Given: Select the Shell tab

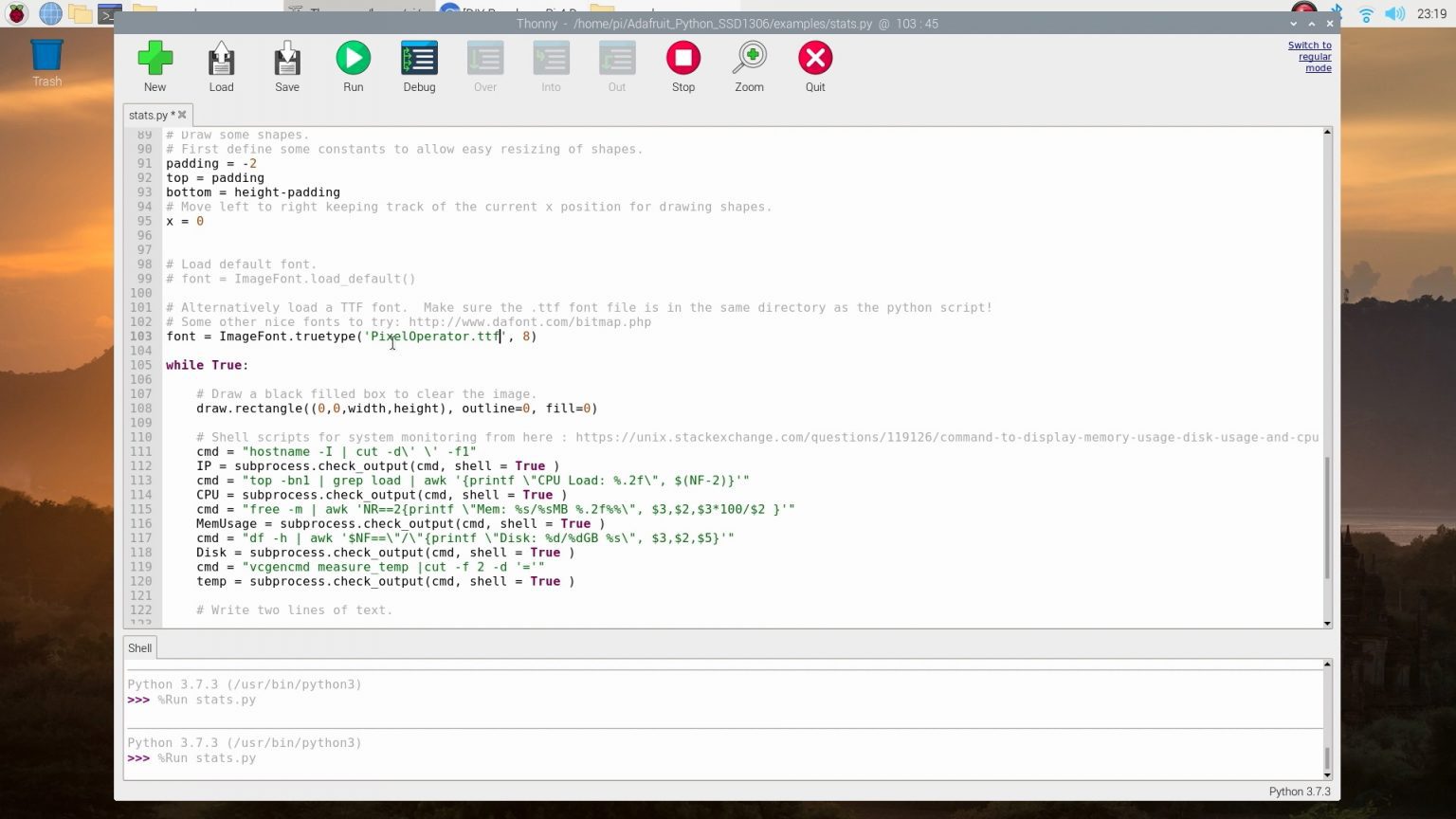Looking at the screenshot, I should coord(139,647).
